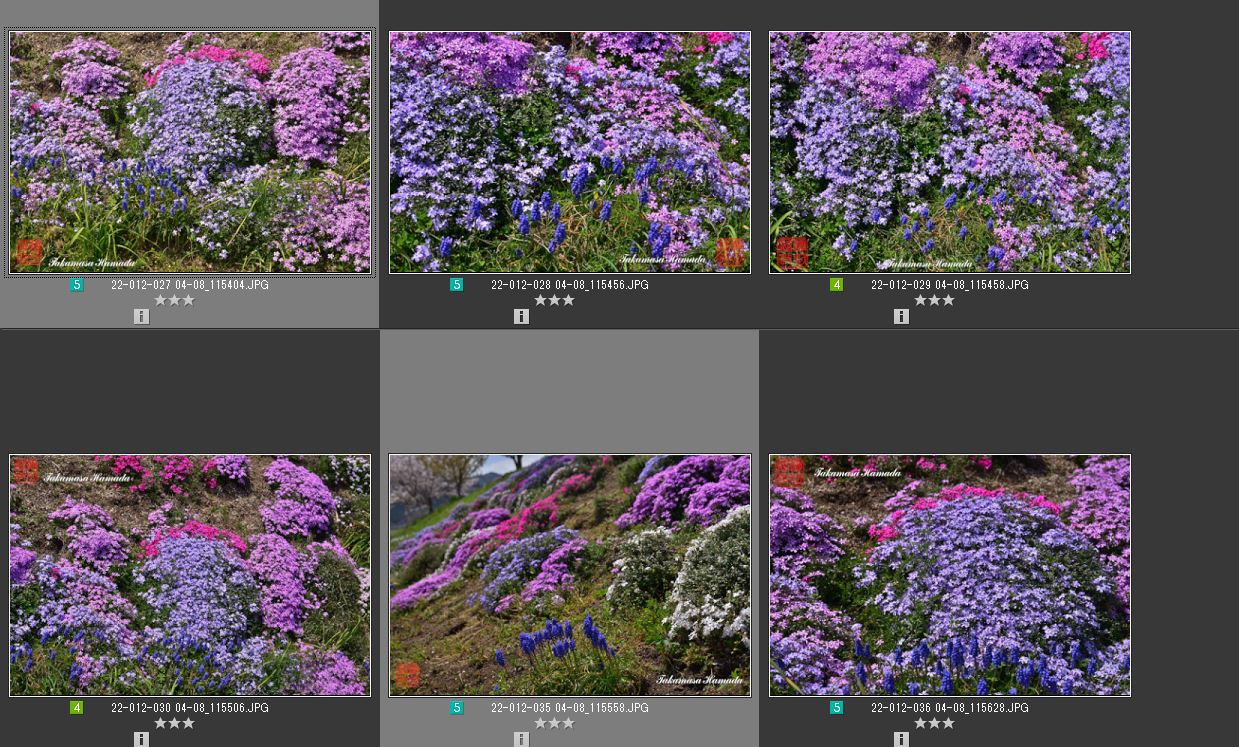1239x747 pixels.
Task: Click third star under 22-012-028 filename
Action: tap(568, 300)
